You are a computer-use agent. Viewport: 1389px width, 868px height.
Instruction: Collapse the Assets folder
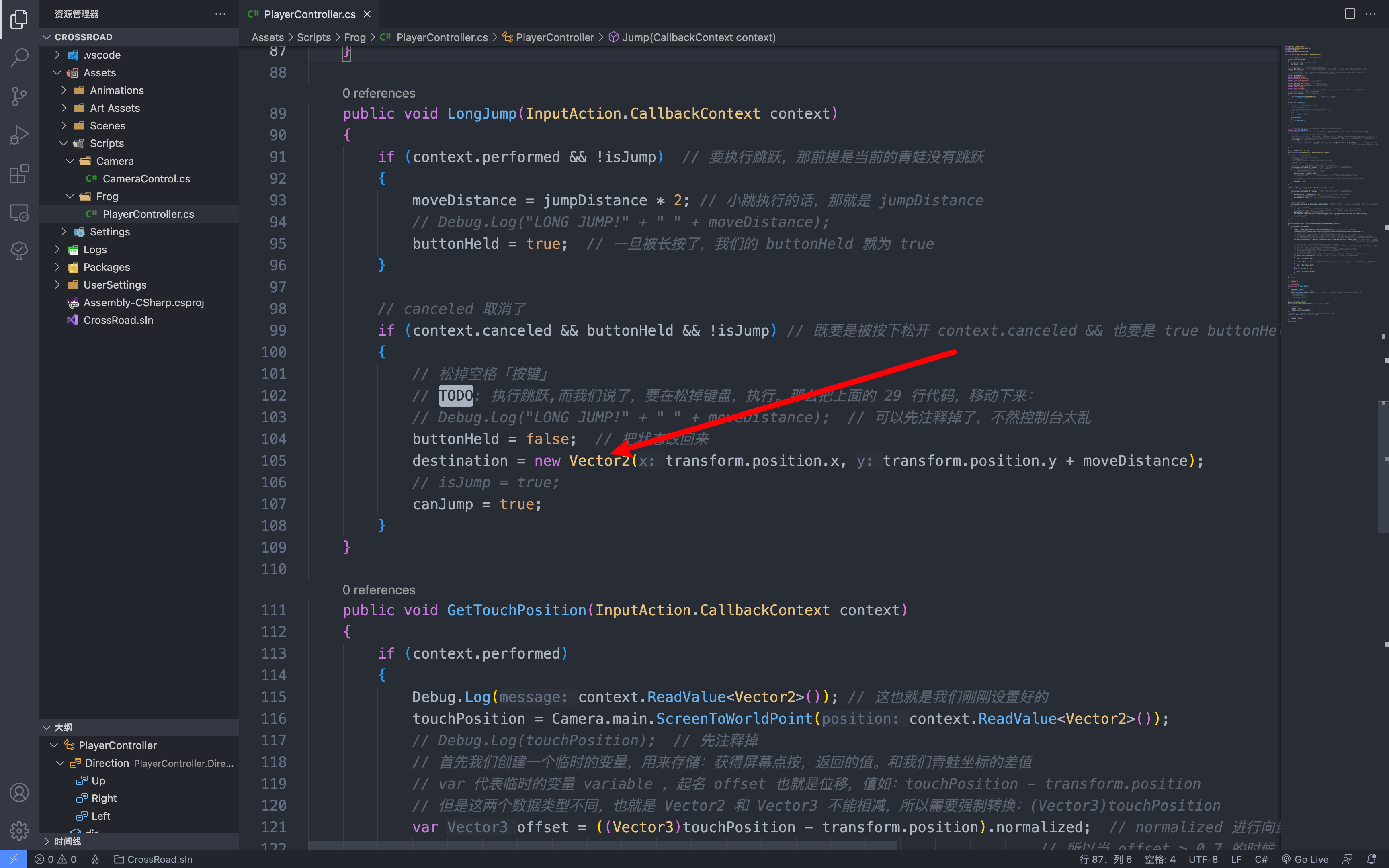(x=57, y=73)
